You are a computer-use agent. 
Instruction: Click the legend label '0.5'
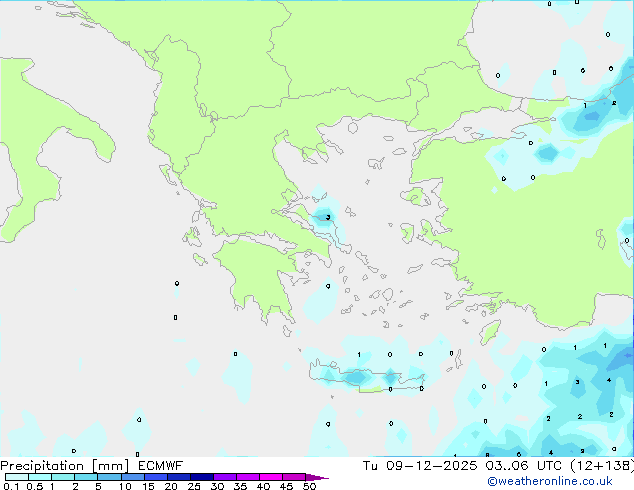pos(34,486)
